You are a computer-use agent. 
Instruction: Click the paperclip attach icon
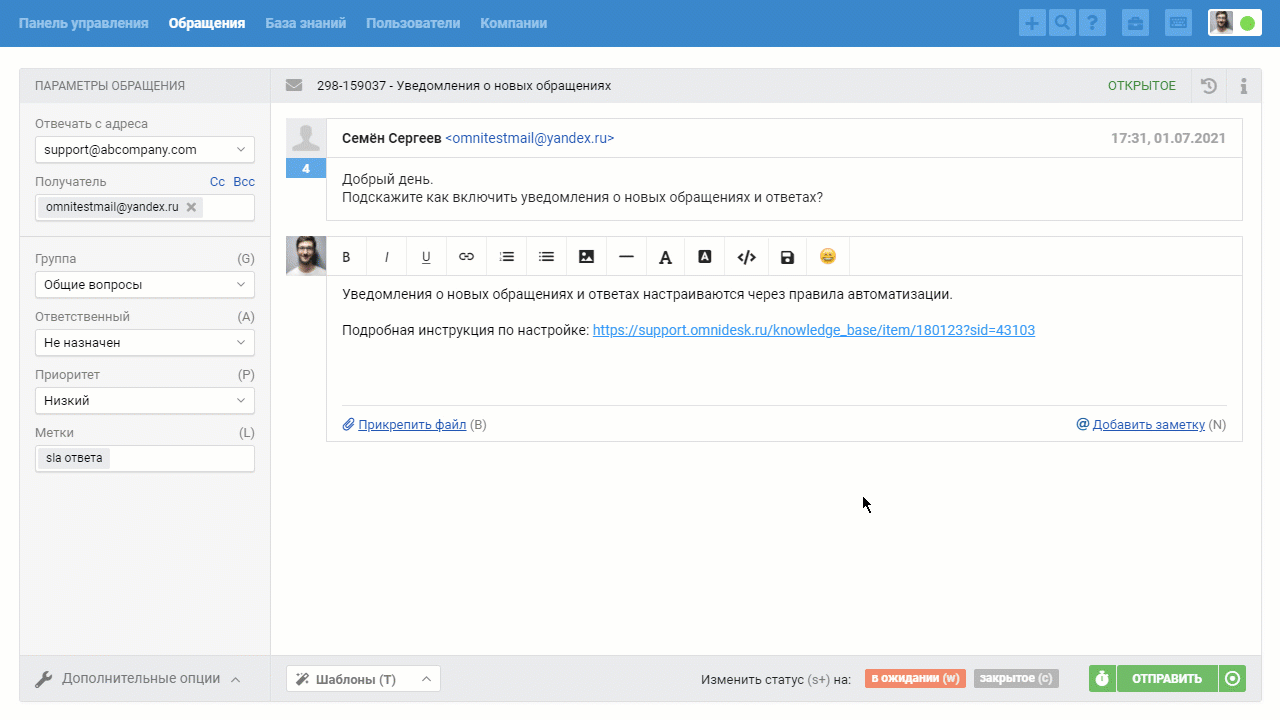(x=349, y=424)
